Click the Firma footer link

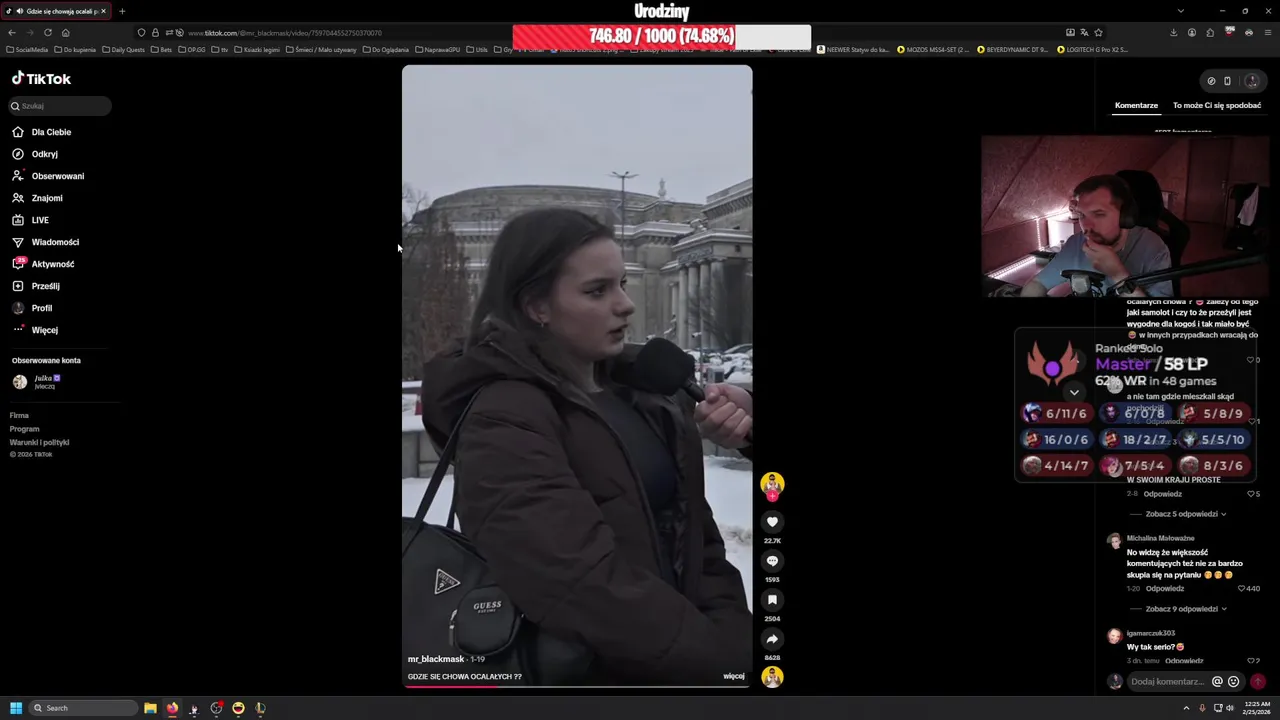(19, 415)
